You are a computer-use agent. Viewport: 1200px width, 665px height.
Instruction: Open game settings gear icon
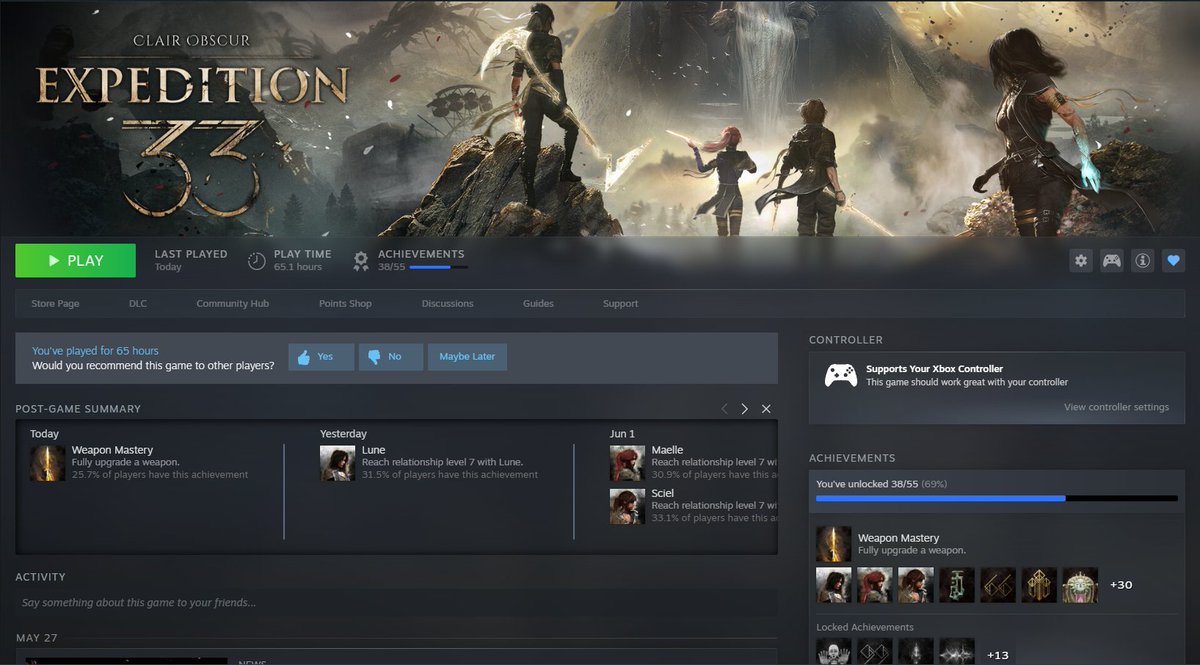[x=1081, y=261]
